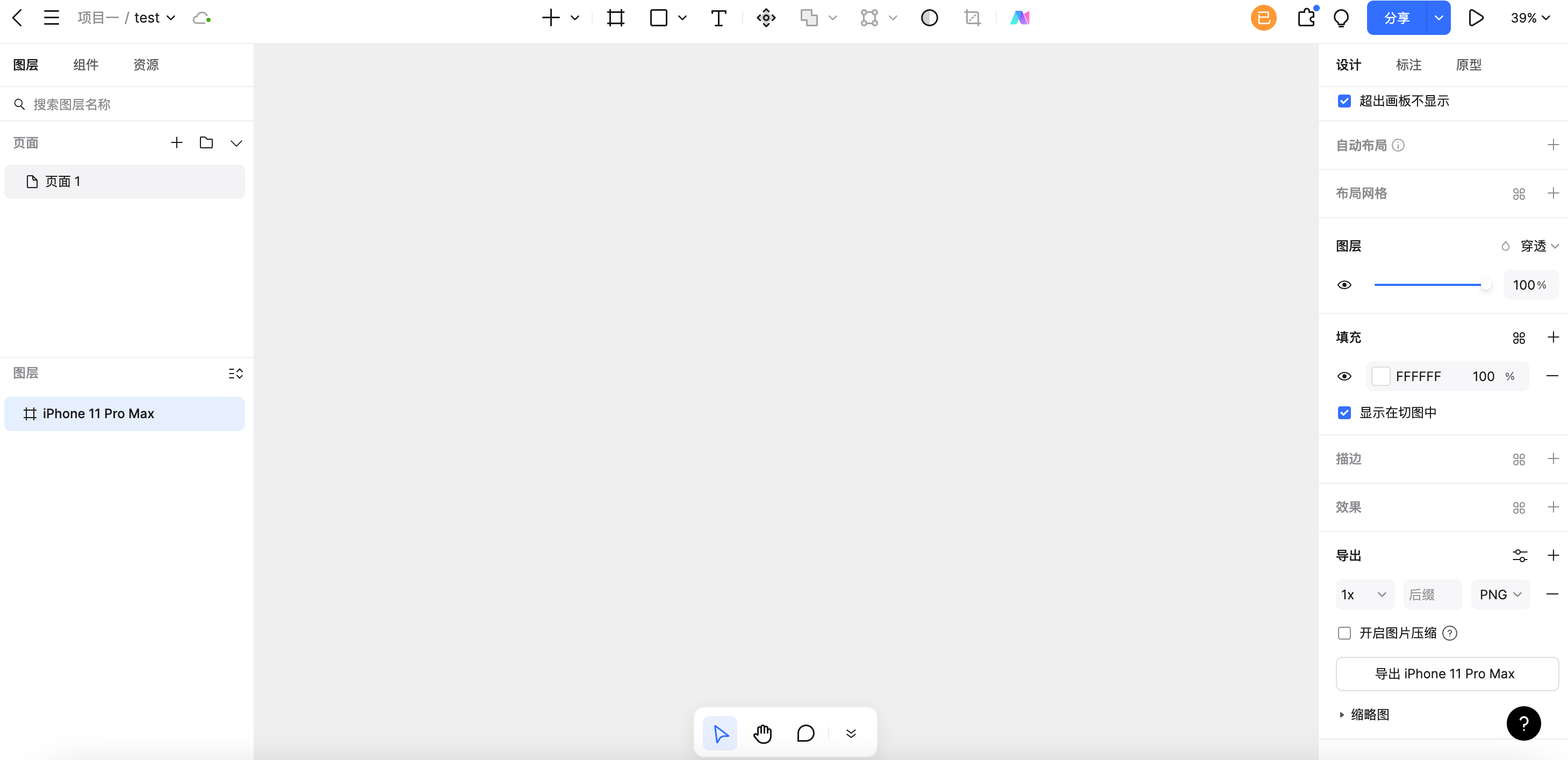1568x760 pixels.
Task: Click the vector edit nodes icon
Action: [868, 18]
